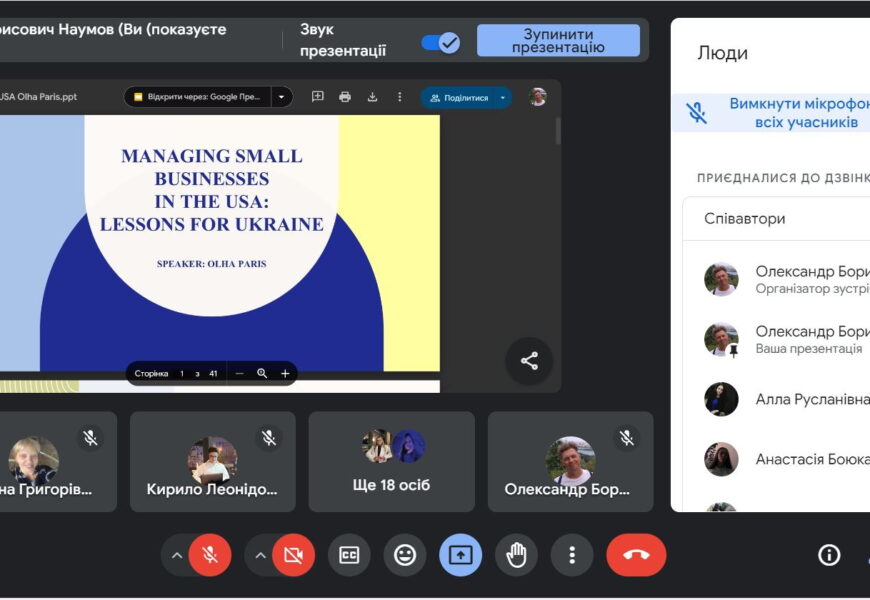Expand the audio settings arrow beside microphone
Image resolution: width=870 pixels, height=600 pixels.
click(x=177, y=555)
